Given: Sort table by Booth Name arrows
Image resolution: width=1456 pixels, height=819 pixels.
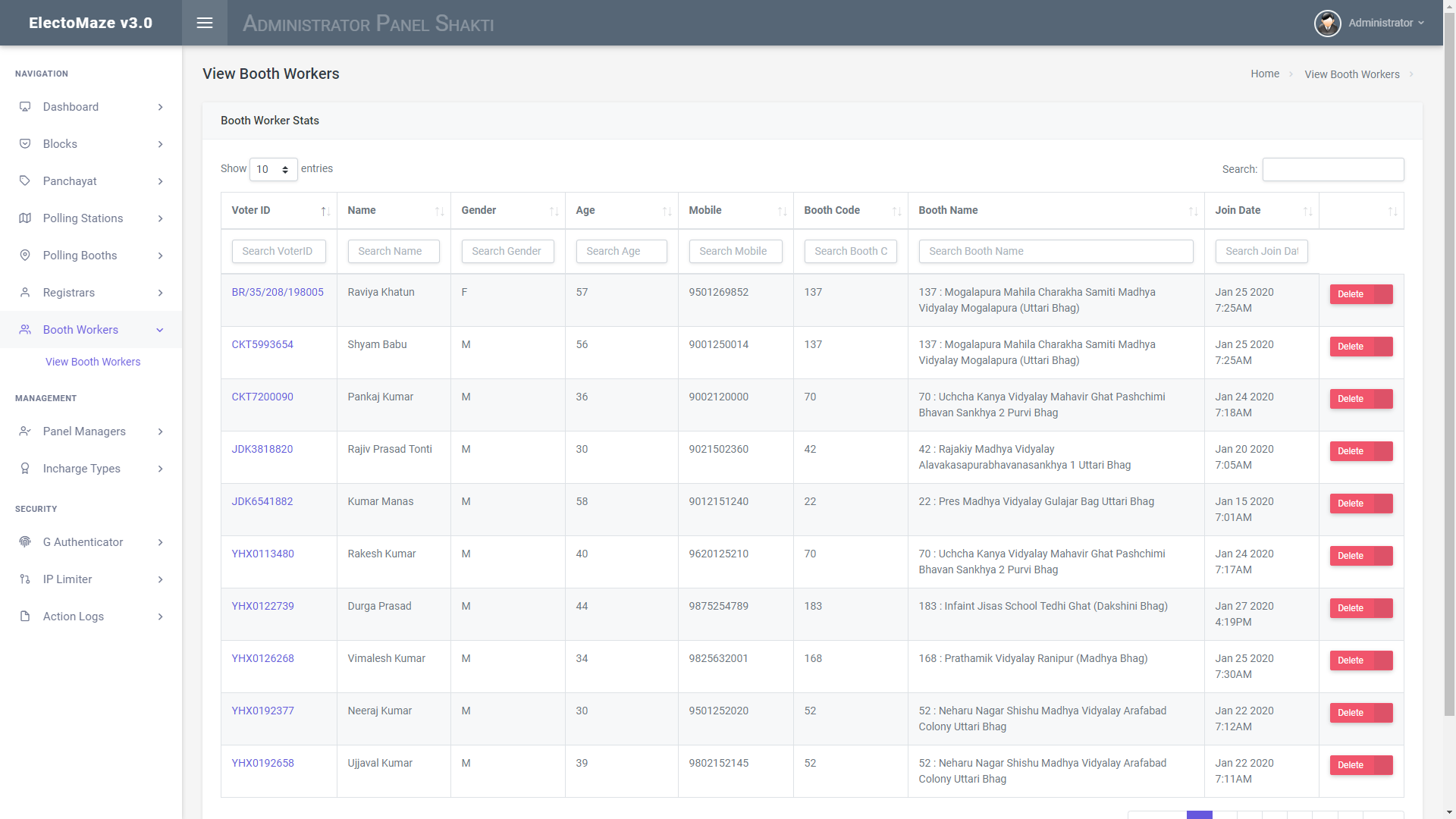Looking at the screenshot, I should (1193, 212).
